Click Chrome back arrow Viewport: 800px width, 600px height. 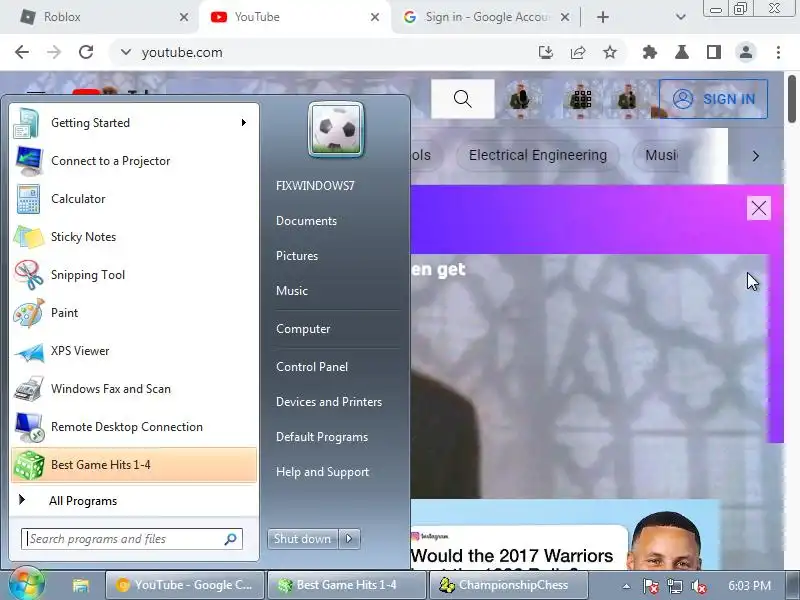22,52
